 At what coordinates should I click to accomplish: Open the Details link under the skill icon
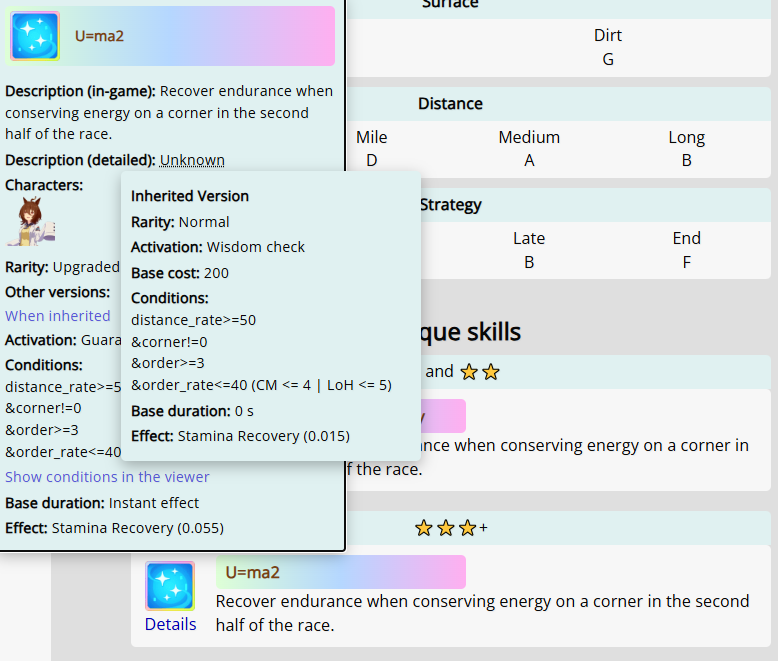(170, 624)
